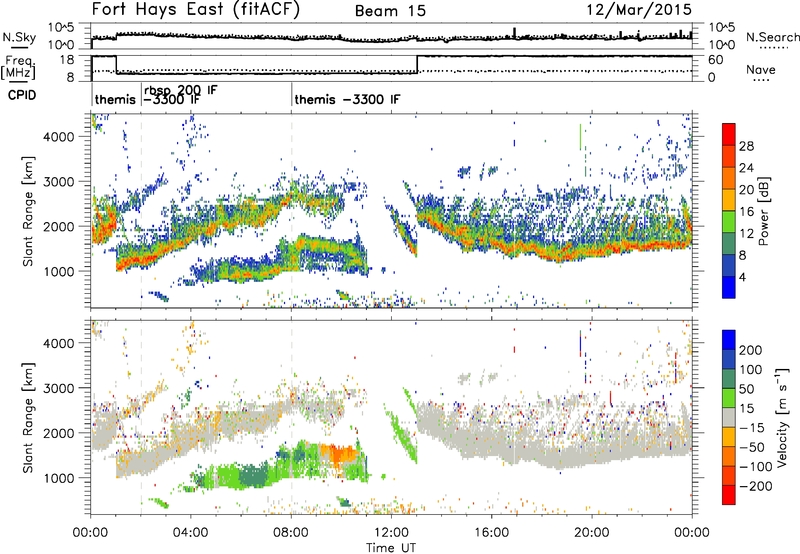This screenshot has width=800, height=554.
Task: Click the 'Slant Range [km]' label of power panel
Action: coord(28,211)
